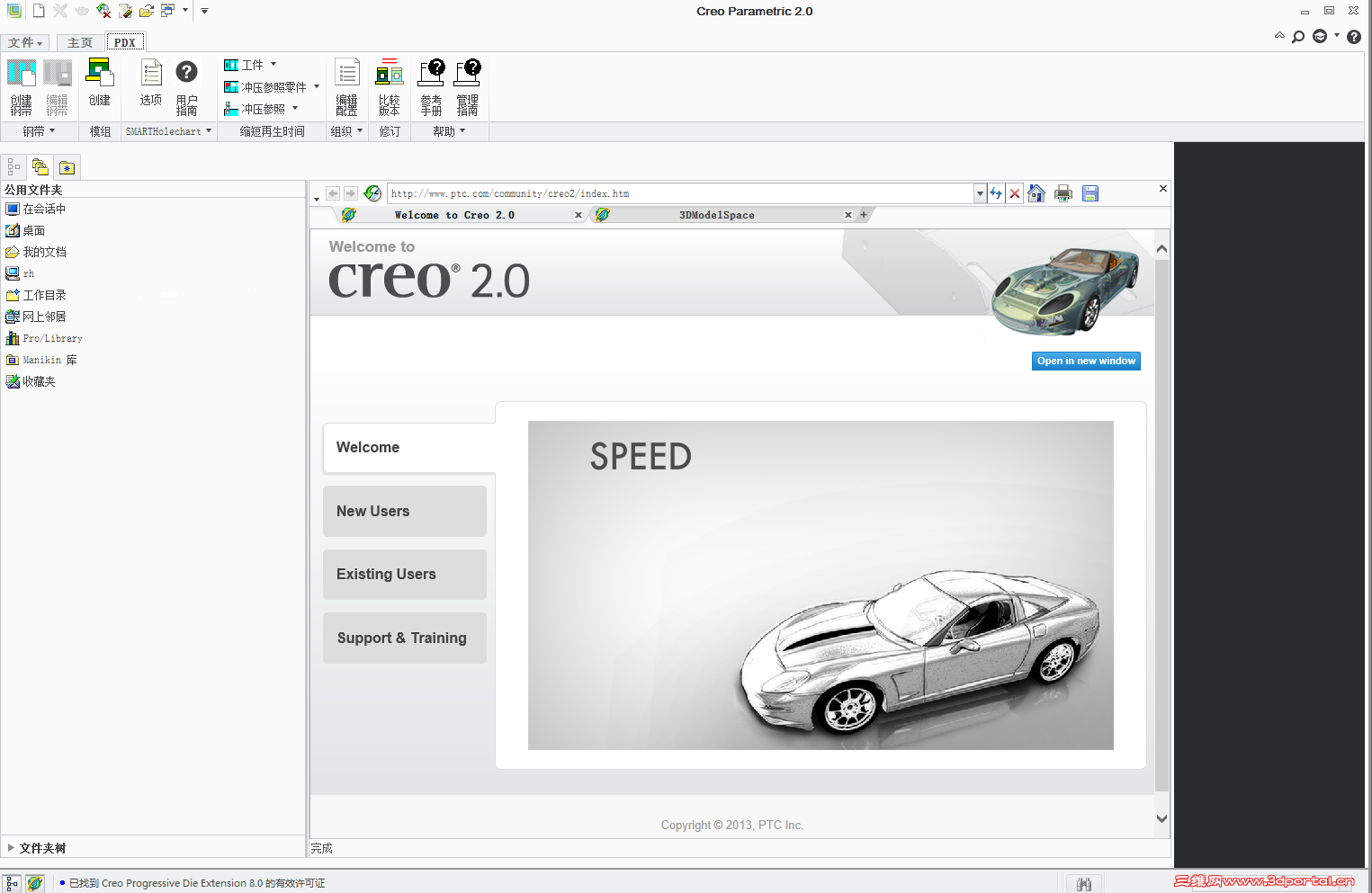
Task: Click the find binoculars icon in status bar
Action: (x=1084, y=884)
